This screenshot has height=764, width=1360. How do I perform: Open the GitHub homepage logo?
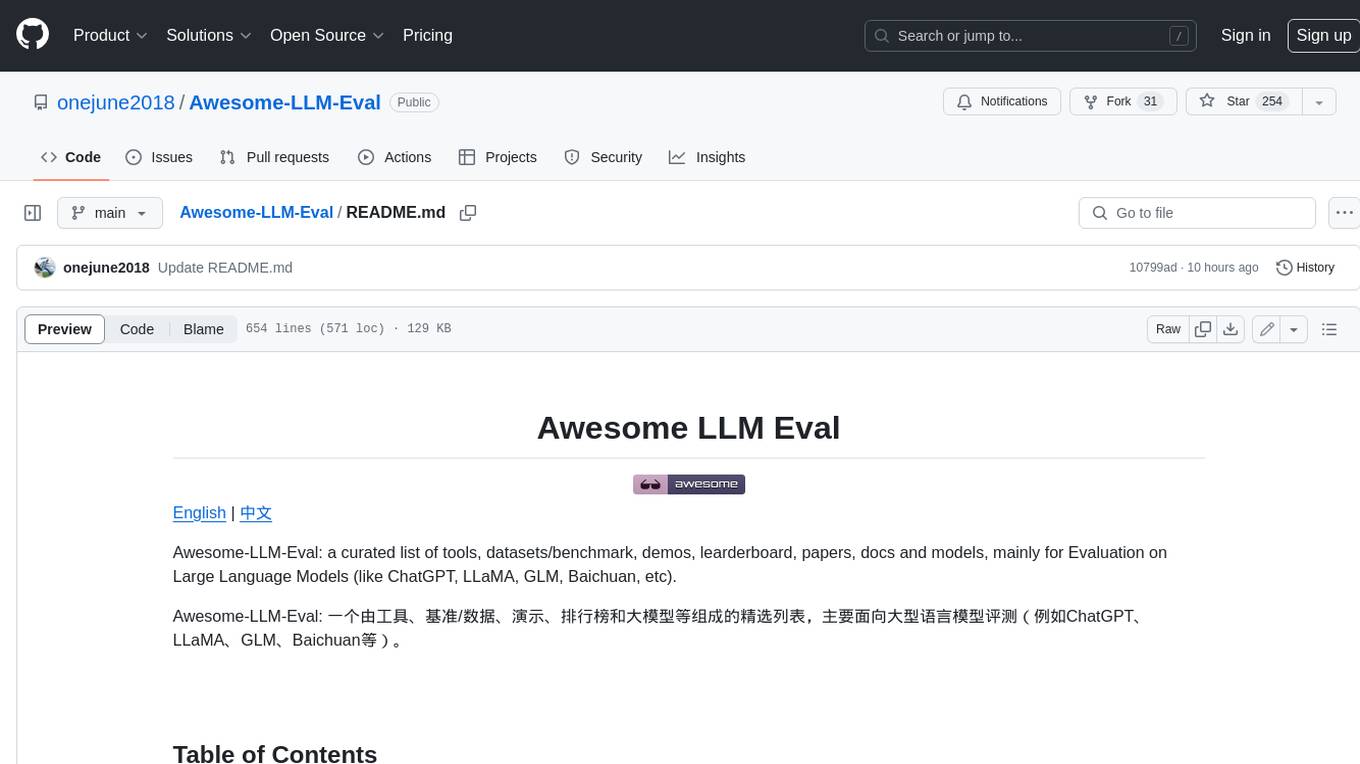coord(32,35)
